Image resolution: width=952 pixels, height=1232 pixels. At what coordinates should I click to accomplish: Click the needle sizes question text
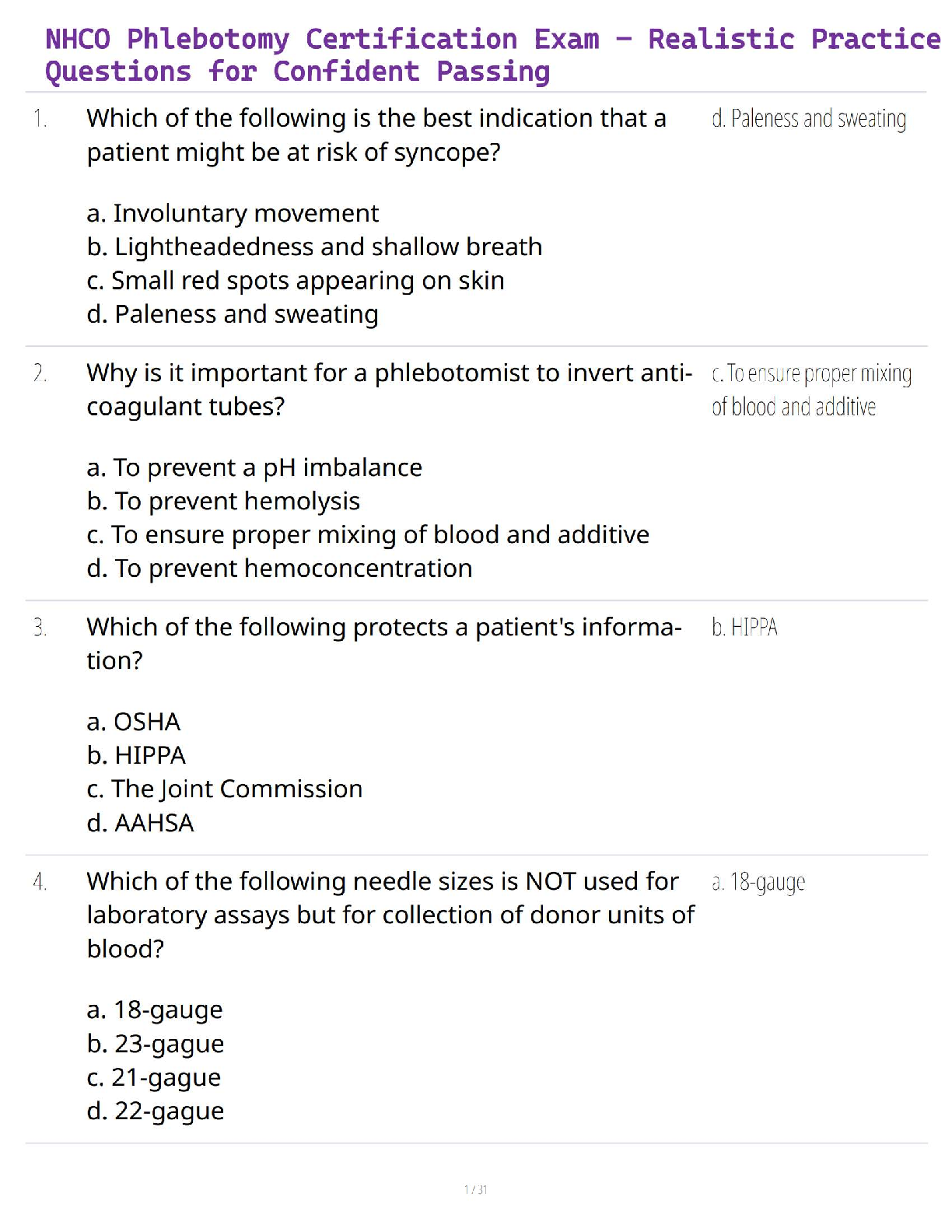pyautogui.click(x=390, y=915)
